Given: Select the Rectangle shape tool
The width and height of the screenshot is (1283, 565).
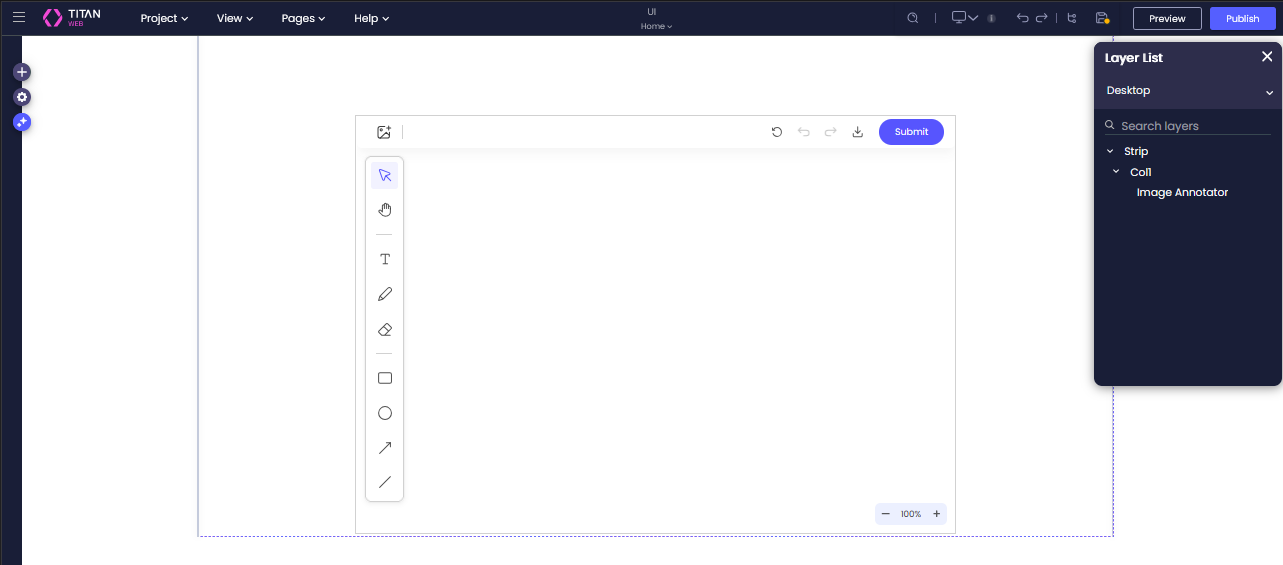Looking at the screenshot, I should coord(385,378).
